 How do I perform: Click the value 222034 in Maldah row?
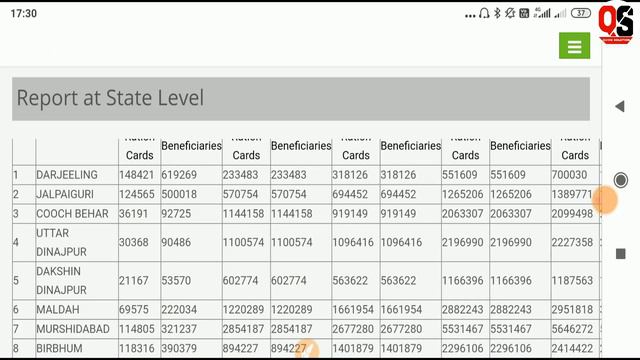pyautogui.click(x=179, y=310)
